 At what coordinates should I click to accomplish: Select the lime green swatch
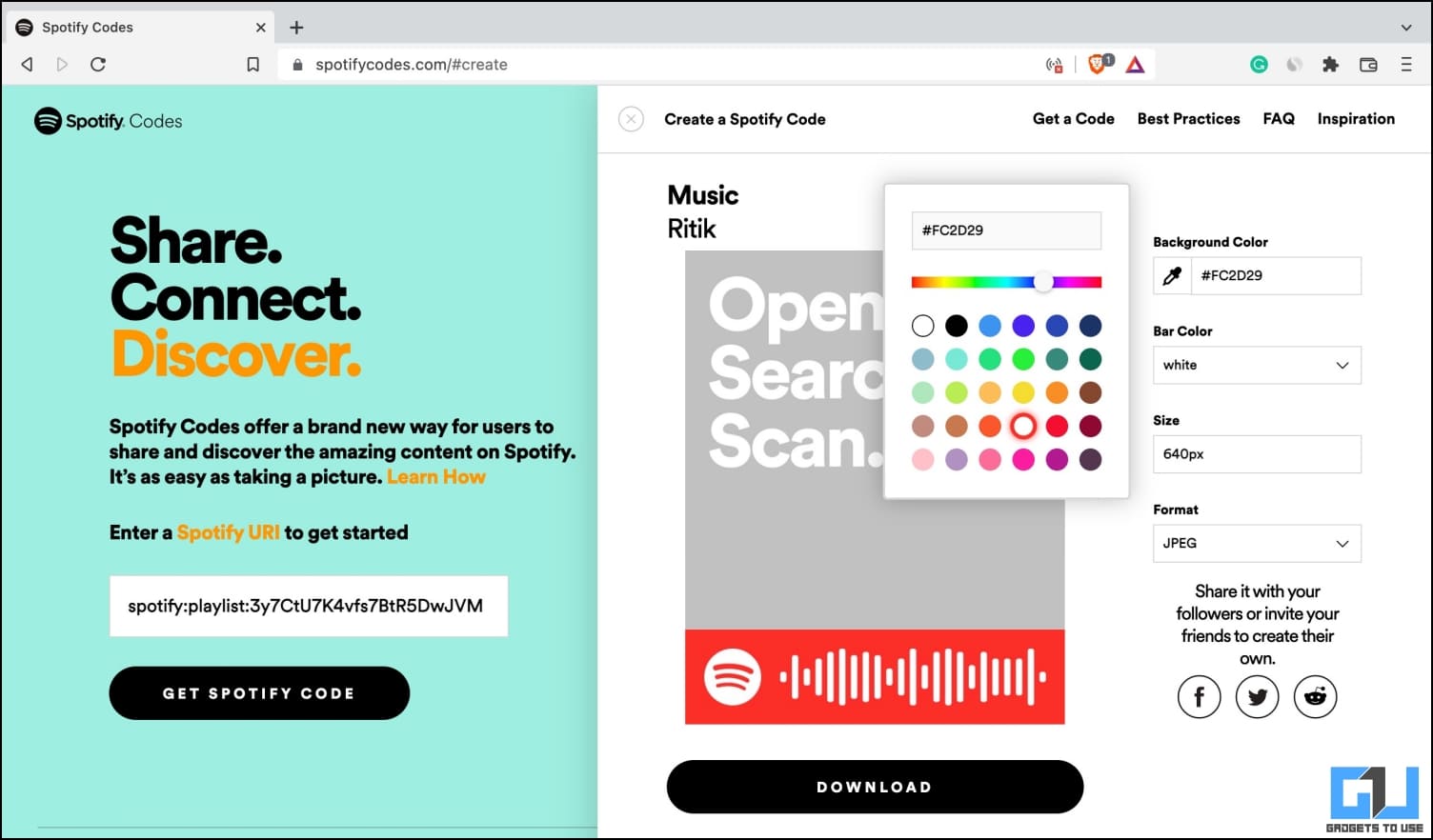click(x=957, y=392)
